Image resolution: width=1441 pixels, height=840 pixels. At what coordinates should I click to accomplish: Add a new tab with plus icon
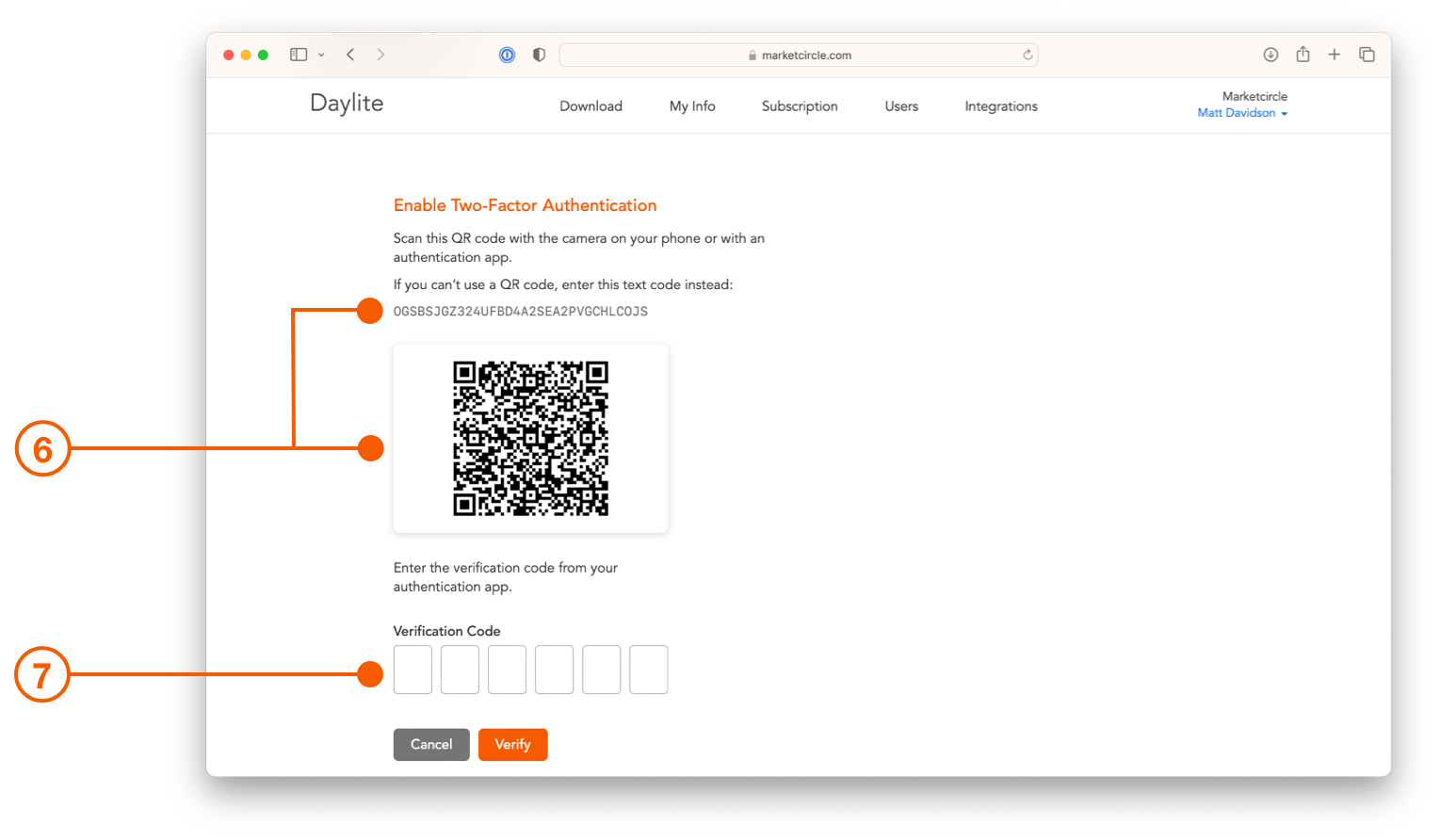pos(1335,55)
